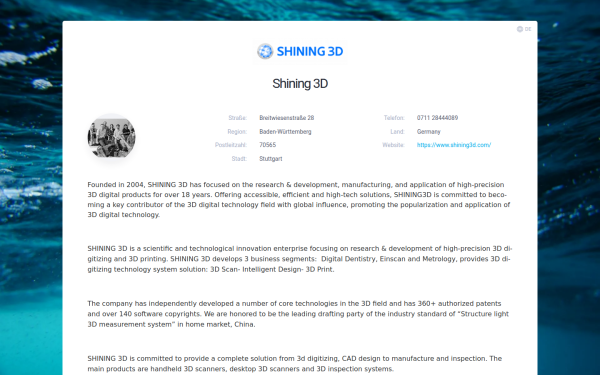600x375 pixels.
Task: Click the Postleitzahl label
Action: point(231,145)
